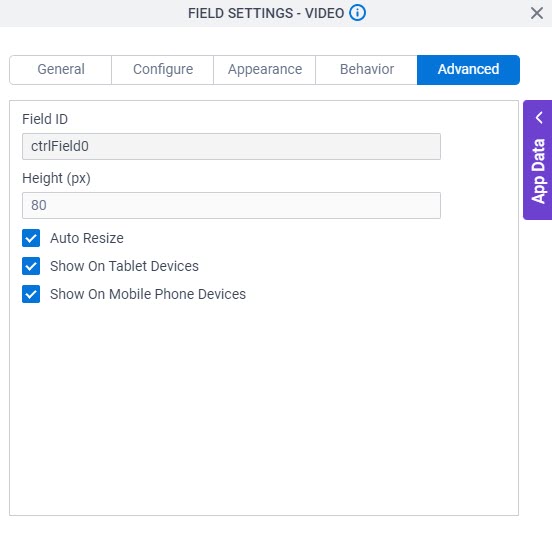552x540 pixels.
Task: Click the Show On Tablet Devices label
Action: tap(124, 266)
